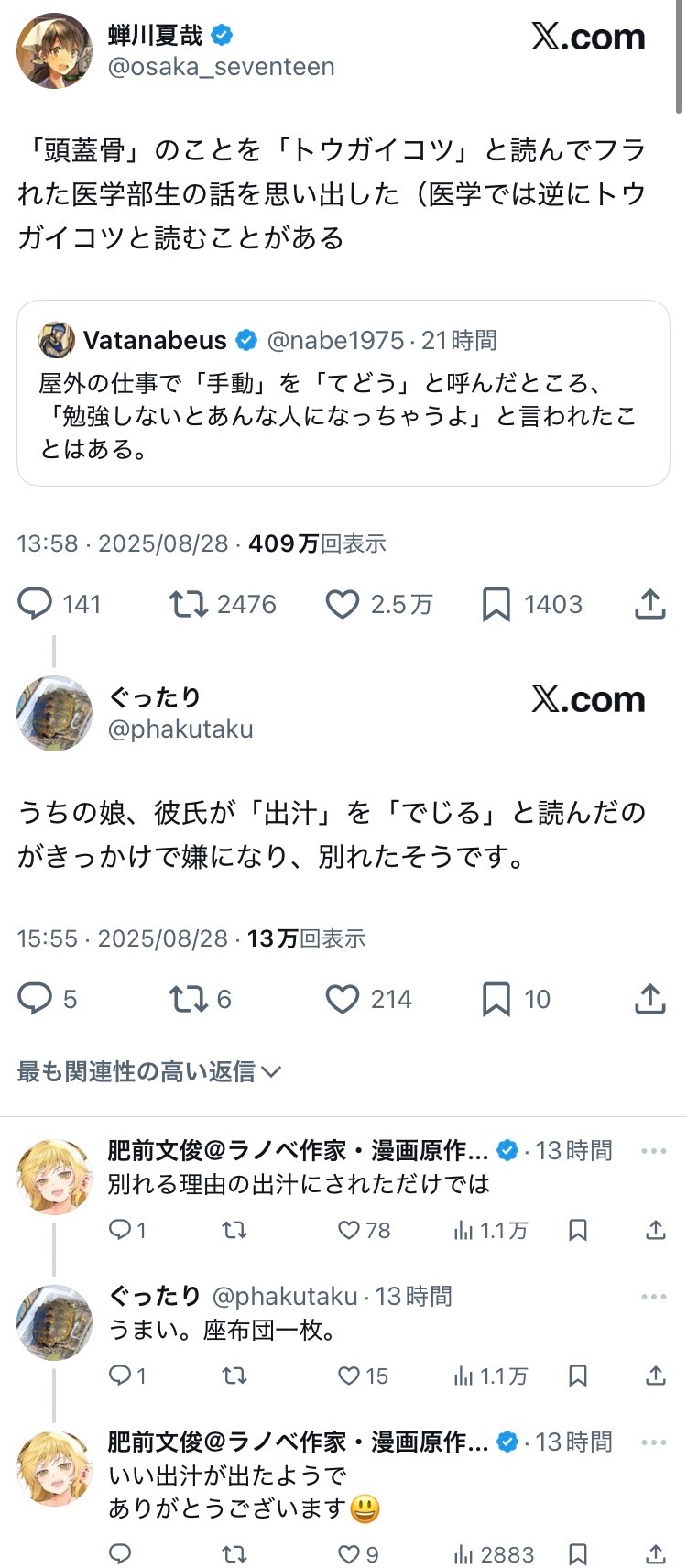The width and height of the screenshot is (687, 1568).
Task: Expand the 最も関連性の高い返信 sort dropdown
Action: (149, 1071)
